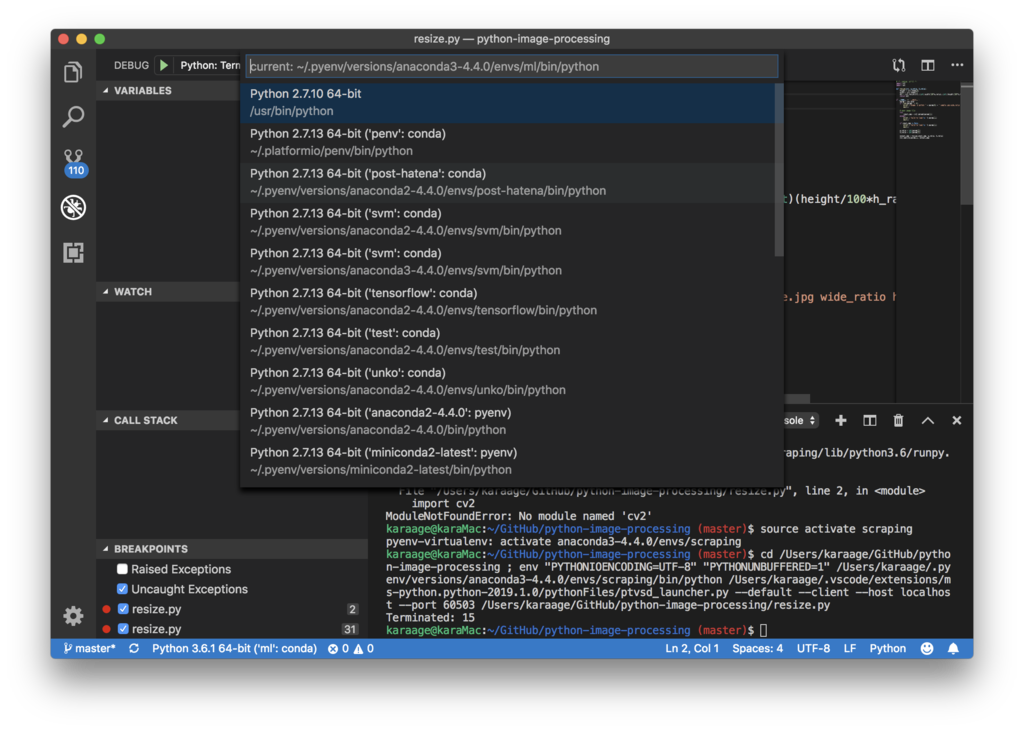Open the Manage gear settings
This screenshot has width=1024, height=731.
pos(73,615)
